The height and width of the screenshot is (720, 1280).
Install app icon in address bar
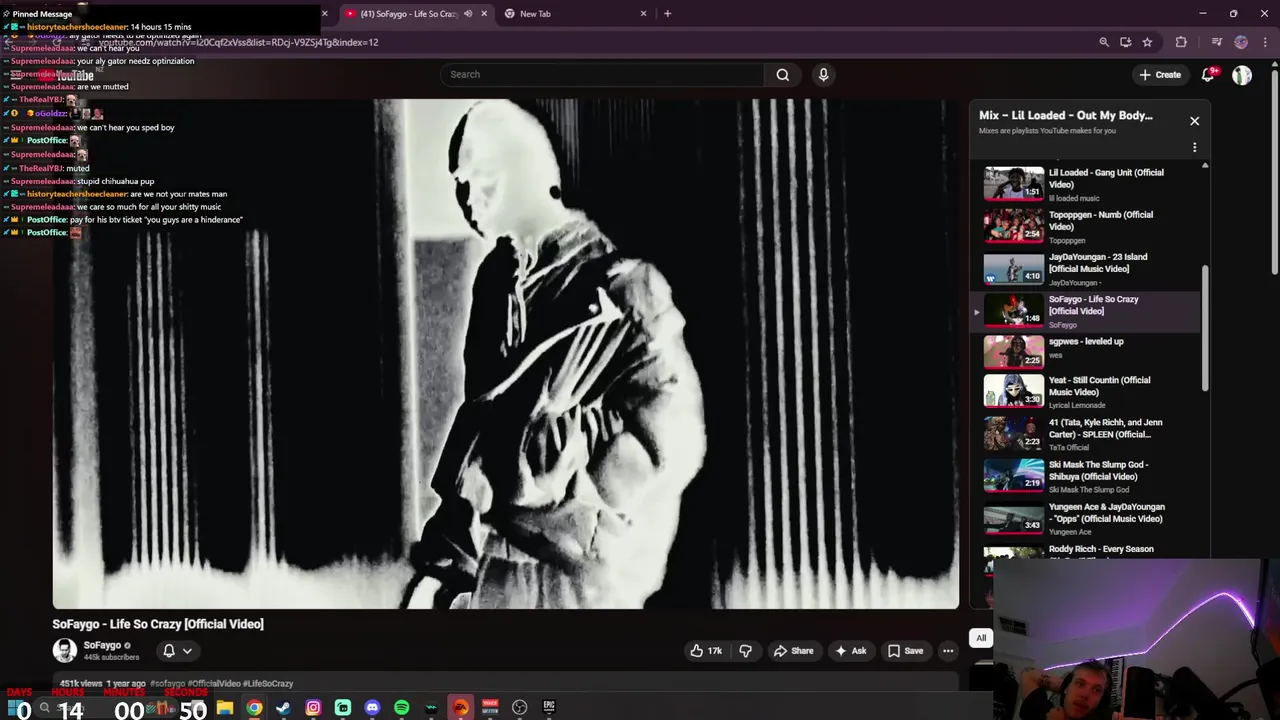click(1126, 42)
